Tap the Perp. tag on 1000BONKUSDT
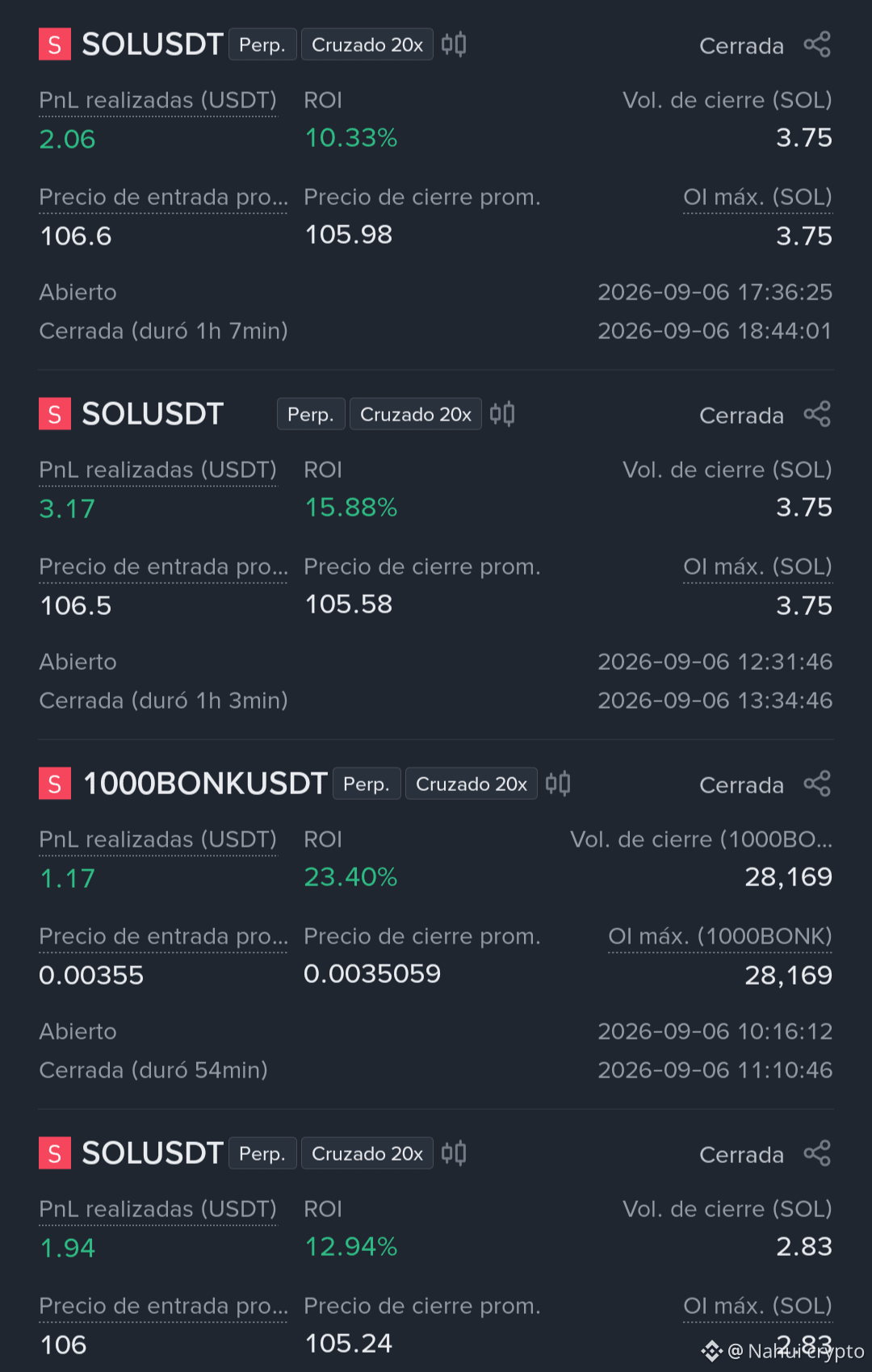This screenshot has width=872, height=1372. 367,784
